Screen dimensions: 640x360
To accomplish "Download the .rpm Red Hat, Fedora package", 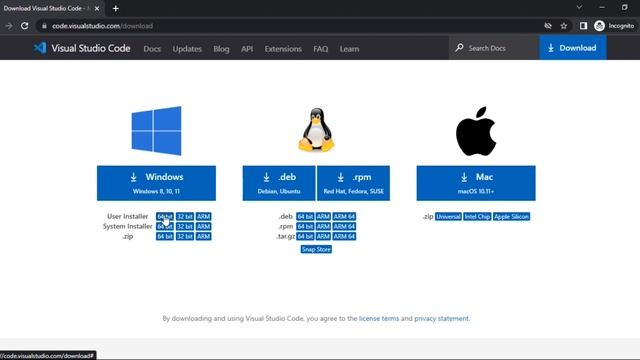I will 353,183.
